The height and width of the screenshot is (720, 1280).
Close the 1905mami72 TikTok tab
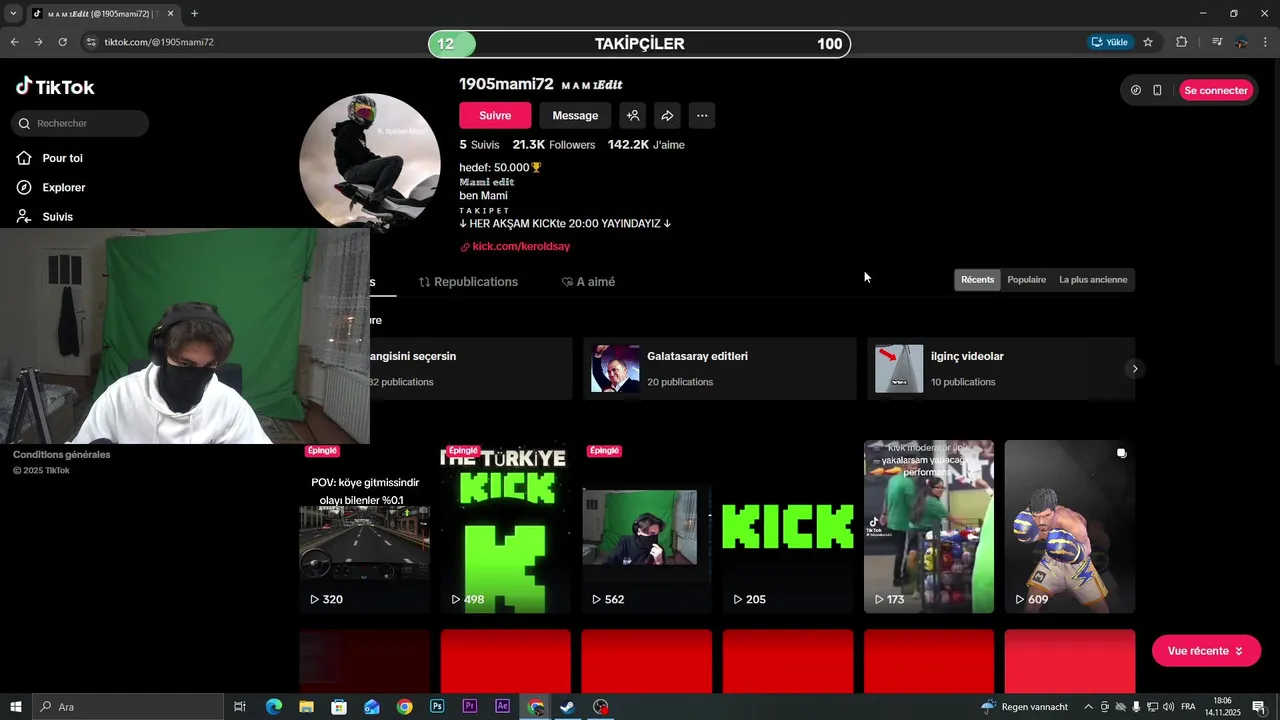point(170,14)
